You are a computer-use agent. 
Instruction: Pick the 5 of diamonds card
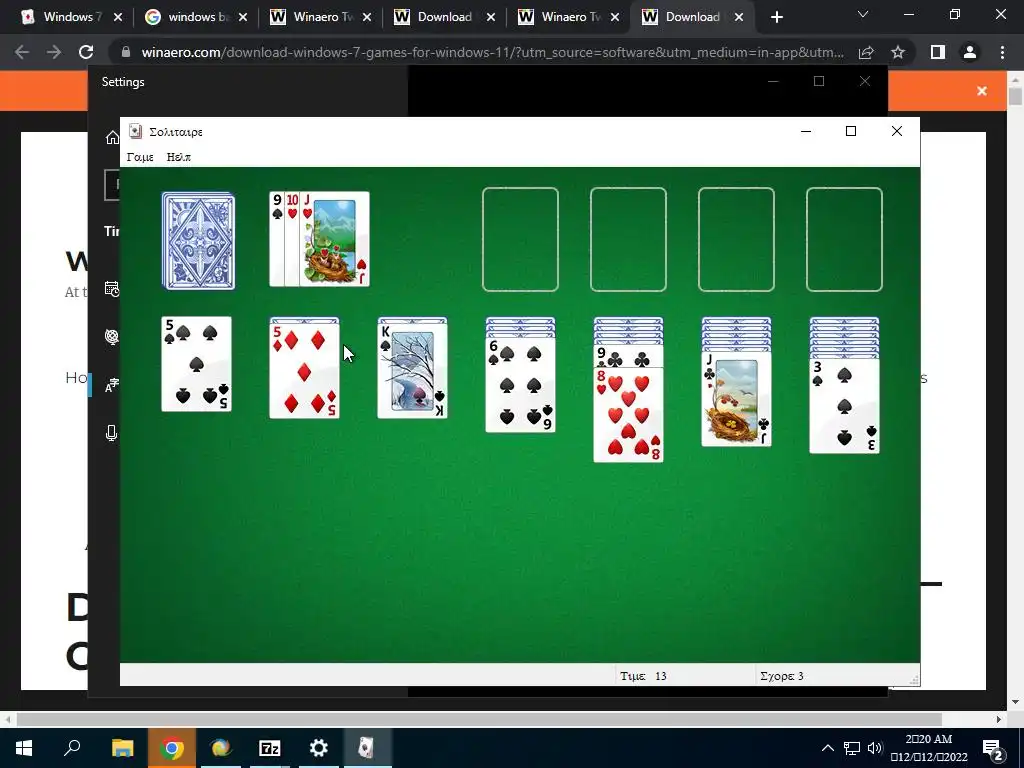tap(304, 370)
